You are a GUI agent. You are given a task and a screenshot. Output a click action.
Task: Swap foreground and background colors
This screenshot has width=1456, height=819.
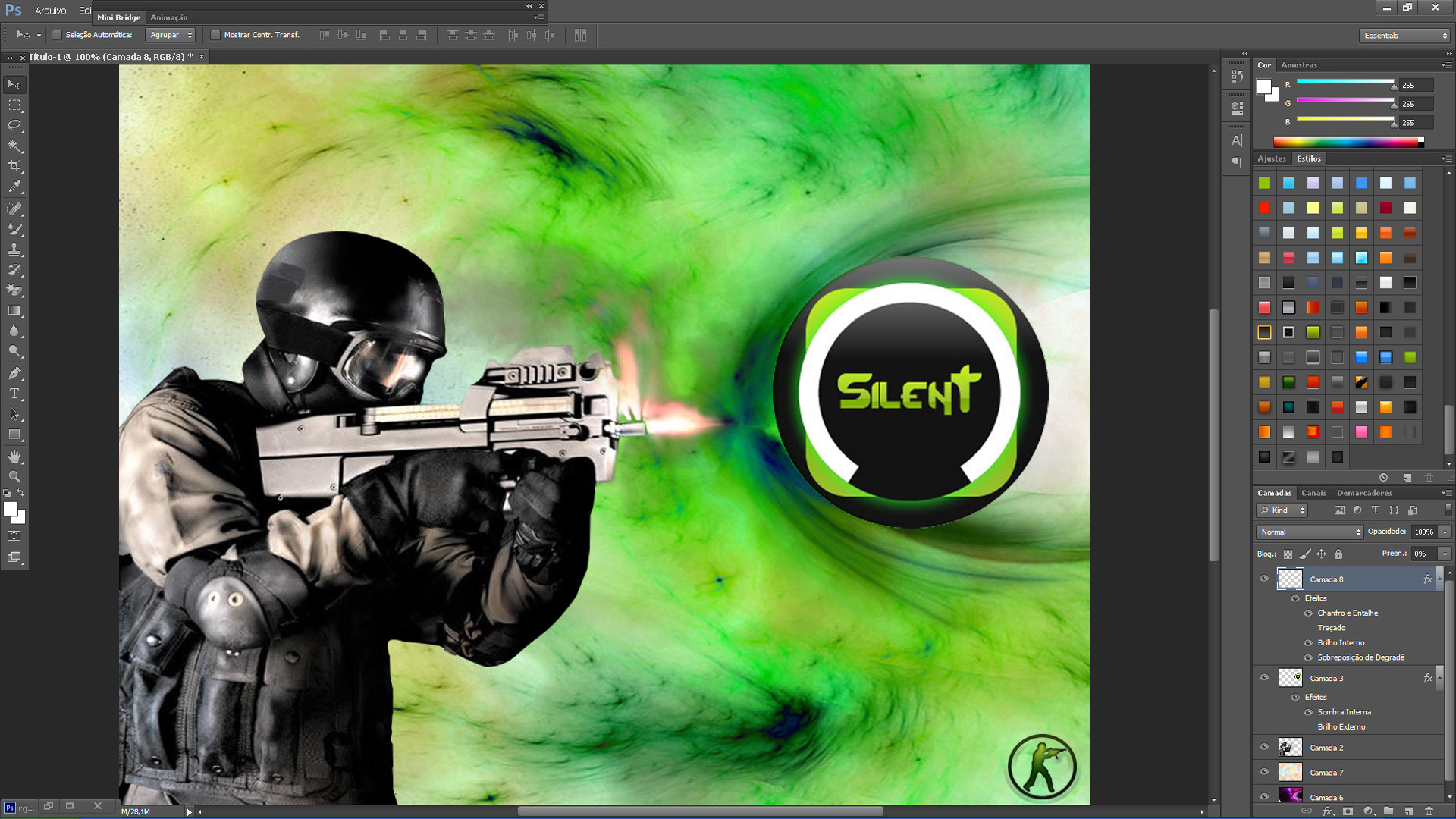(20, 494)
